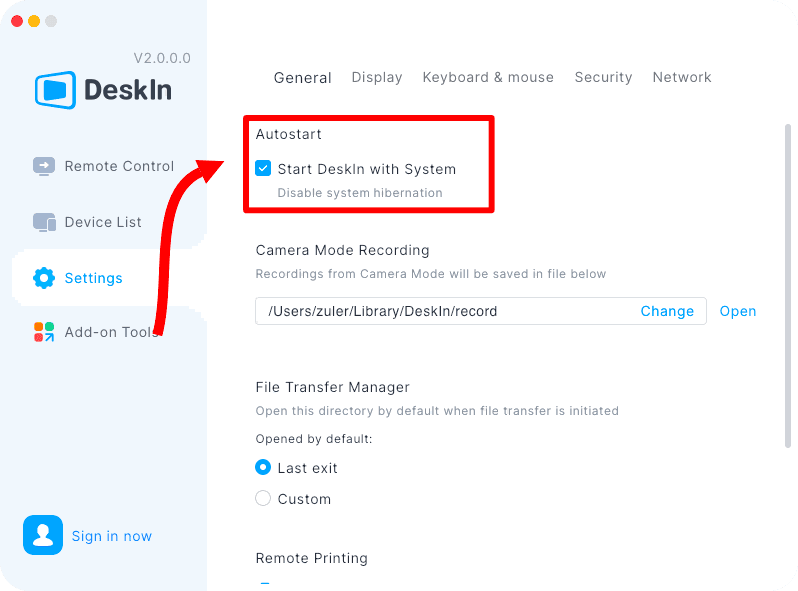Image resolution: width=798 pixels, height=591 pixels.
Task: Click the Device List devices icon
Action: pos(44,222)
